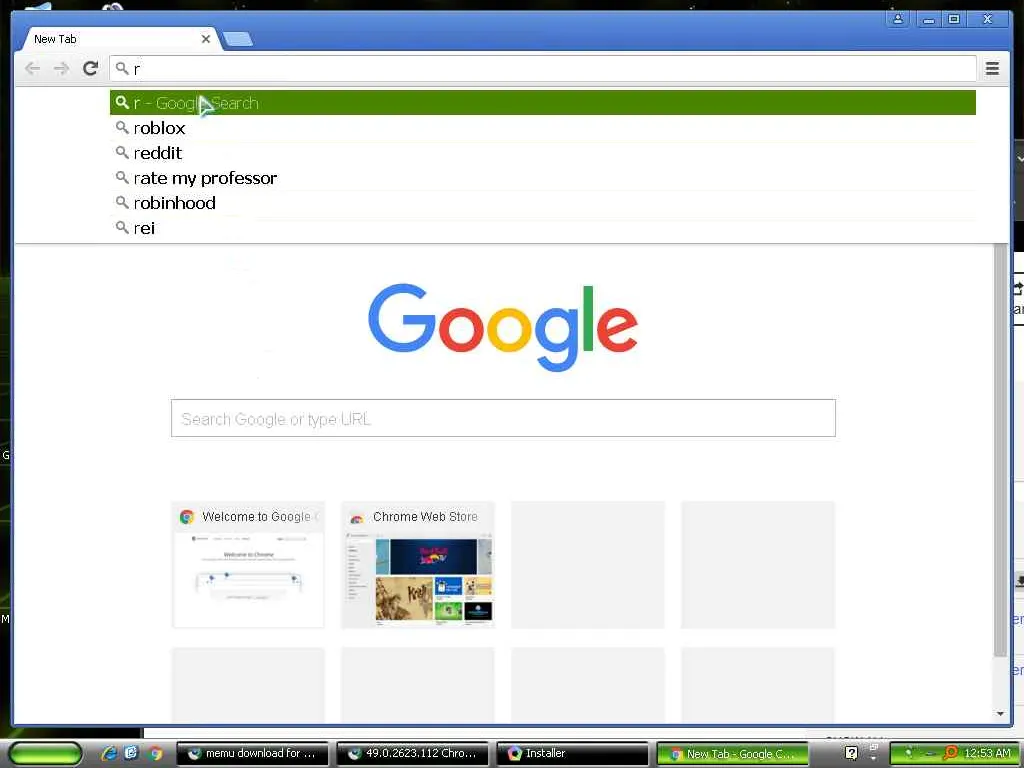Click the Welcome to Google favicon

[187, 517]
